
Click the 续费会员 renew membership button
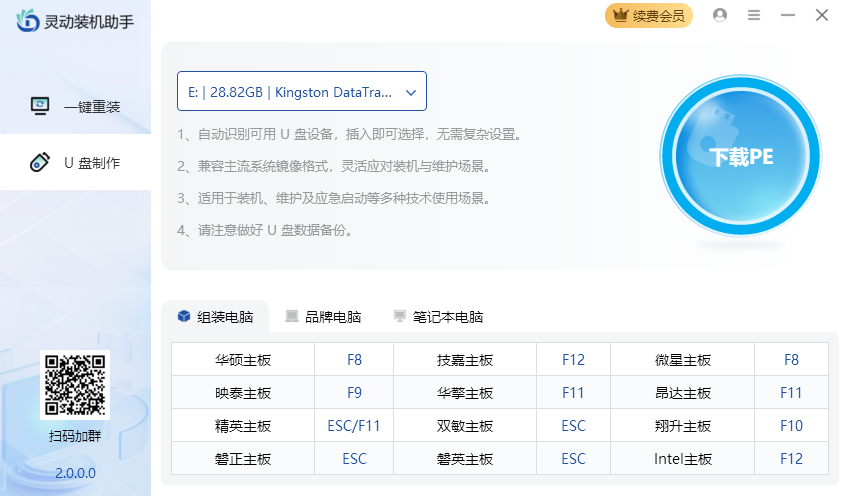[x=649, y=15]
